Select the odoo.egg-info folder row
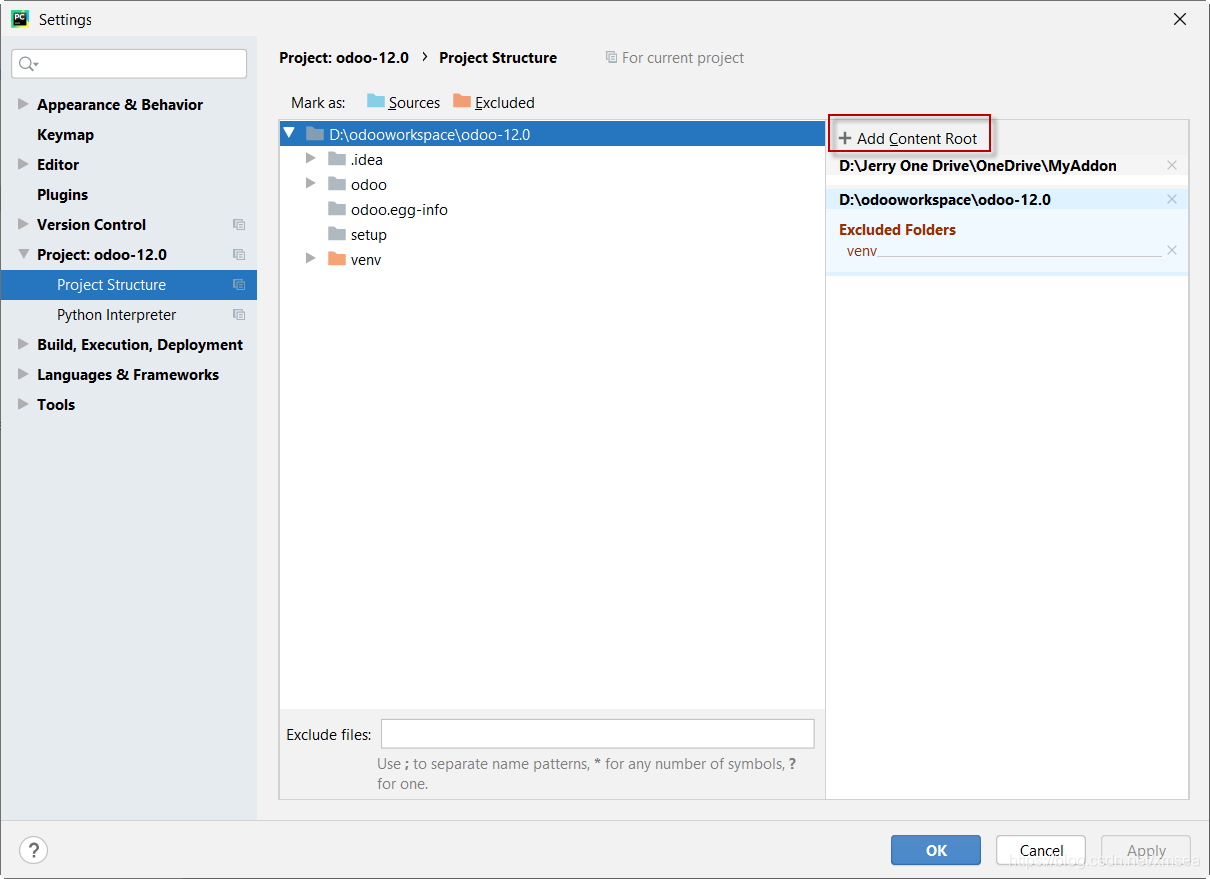Image resolution: width=1210 pixels, height=879 pixels. pos(552,209)
